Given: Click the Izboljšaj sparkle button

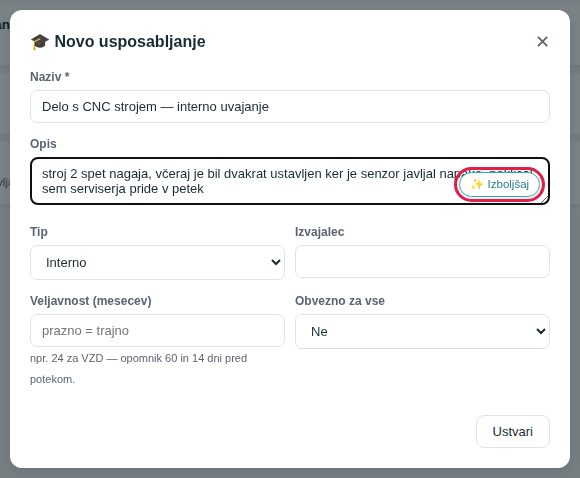Looking at the screenshot, I should [499, 184].
